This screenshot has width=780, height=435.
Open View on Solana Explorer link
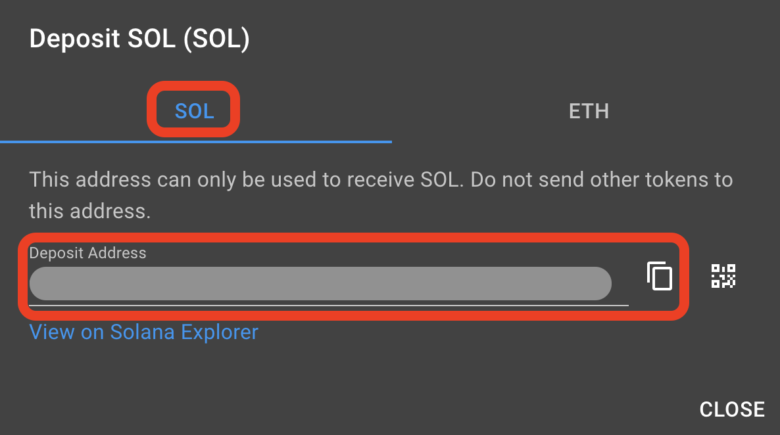click(x=144, y=332)
